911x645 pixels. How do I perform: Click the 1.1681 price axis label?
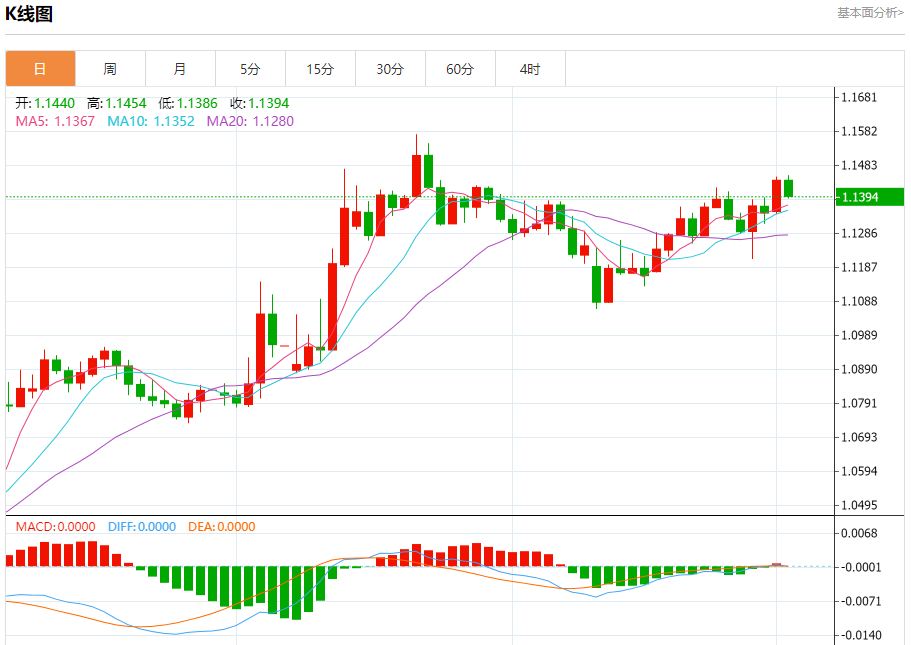tap(859, 98)
